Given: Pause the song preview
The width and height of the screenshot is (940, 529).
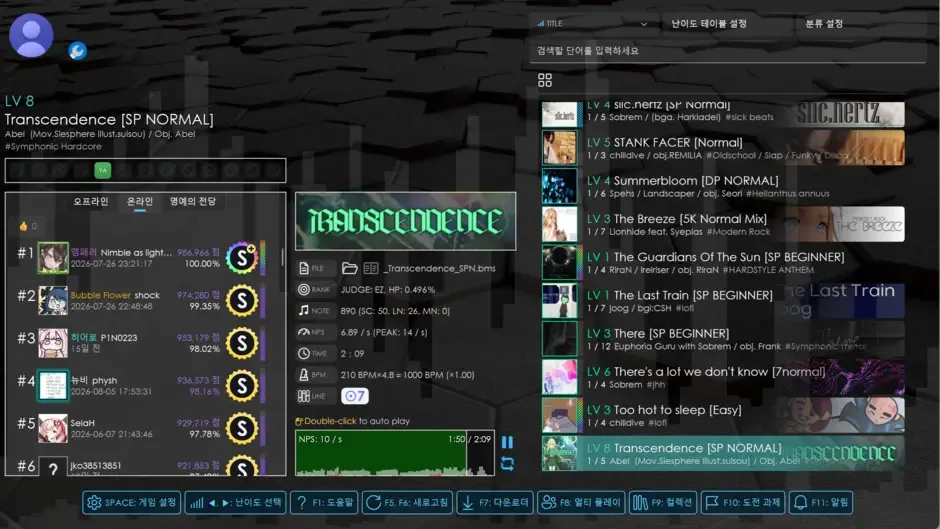Looking at the screenshot, I should pyautogui.click(x=507, y=442).
